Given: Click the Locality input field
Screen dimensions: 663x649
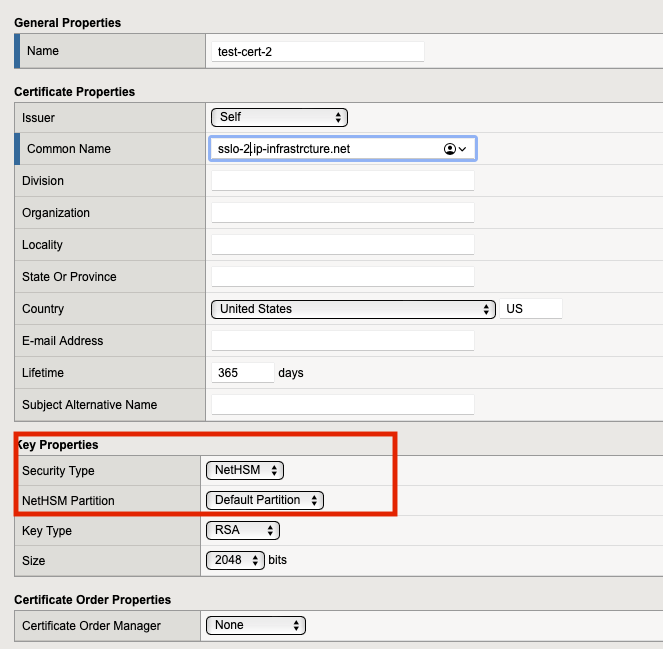Looking at the screenshot, I should coord(342,245).
